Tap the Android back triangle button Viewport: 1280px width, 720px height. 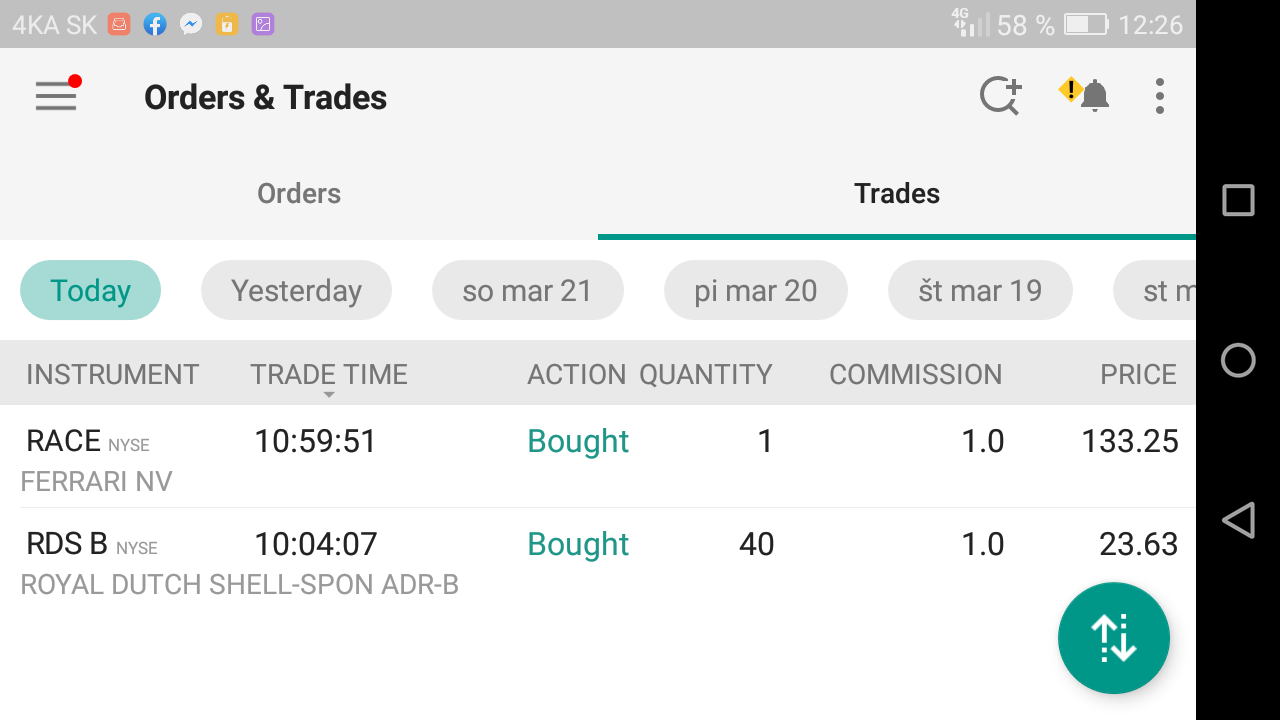1238,520
